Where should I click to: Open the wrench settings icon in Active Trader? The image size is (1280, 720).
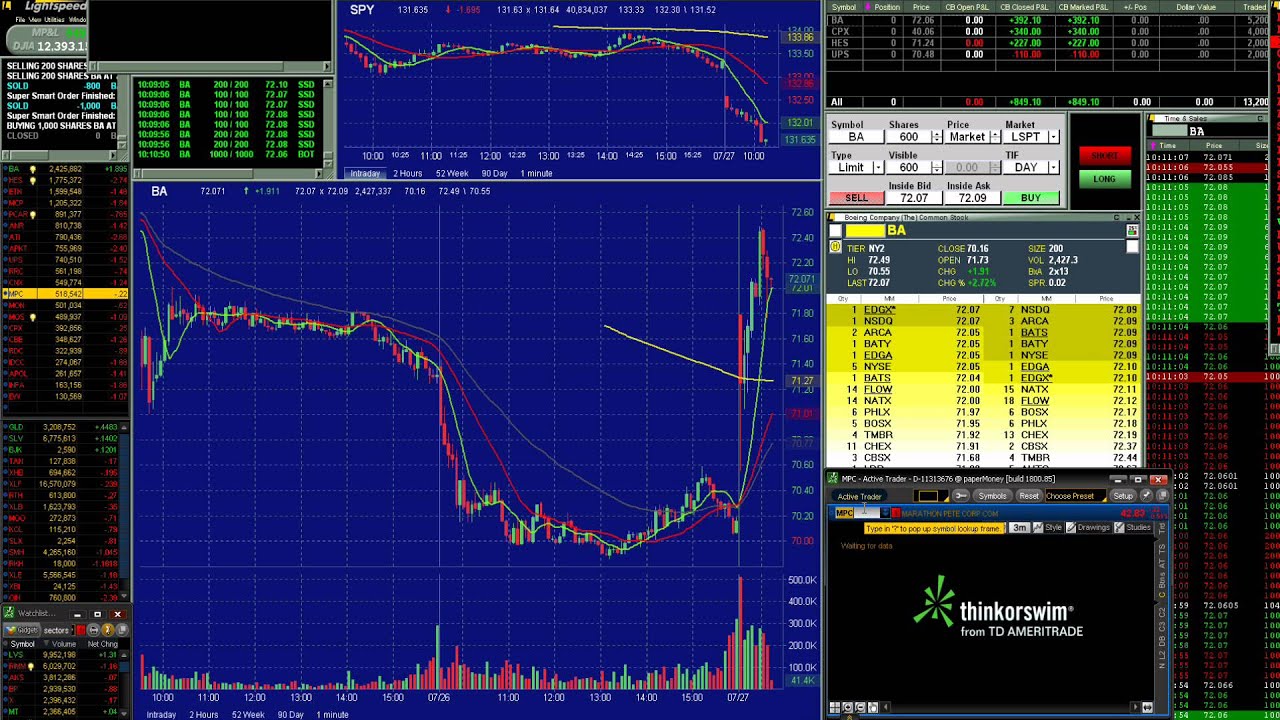pyautogui.click(x=961, y=496)
